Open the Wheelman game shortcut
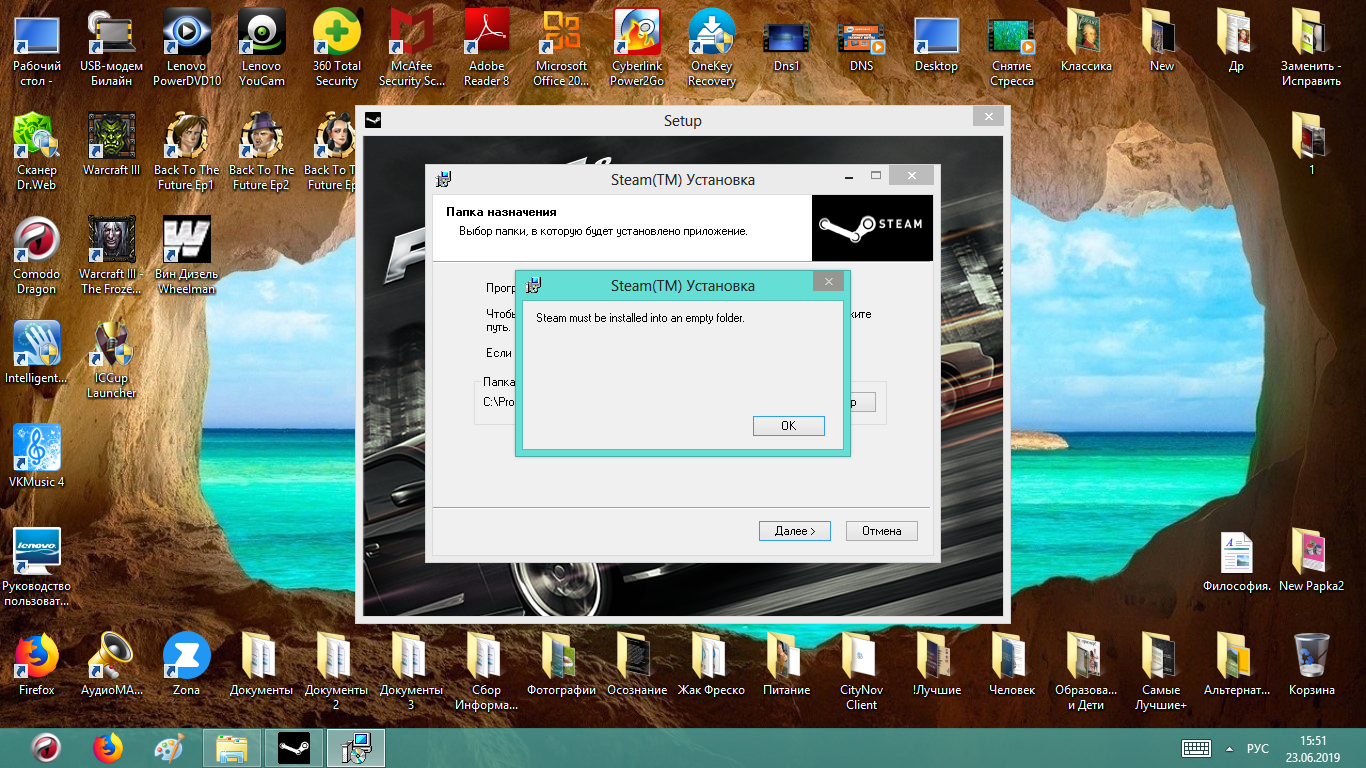The height and width of the screenshot is (768, 1366). pos(186,255)
